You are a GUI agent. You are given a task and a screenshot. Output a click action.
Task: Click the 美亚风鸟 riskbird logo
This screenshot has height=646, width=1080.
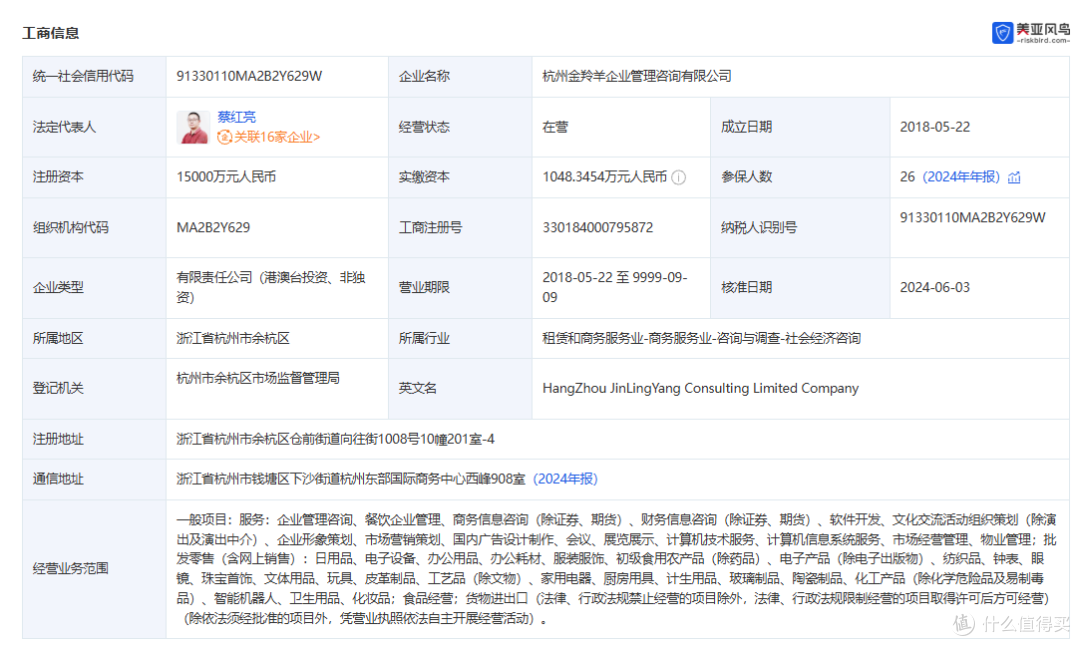pos(1030,32)
